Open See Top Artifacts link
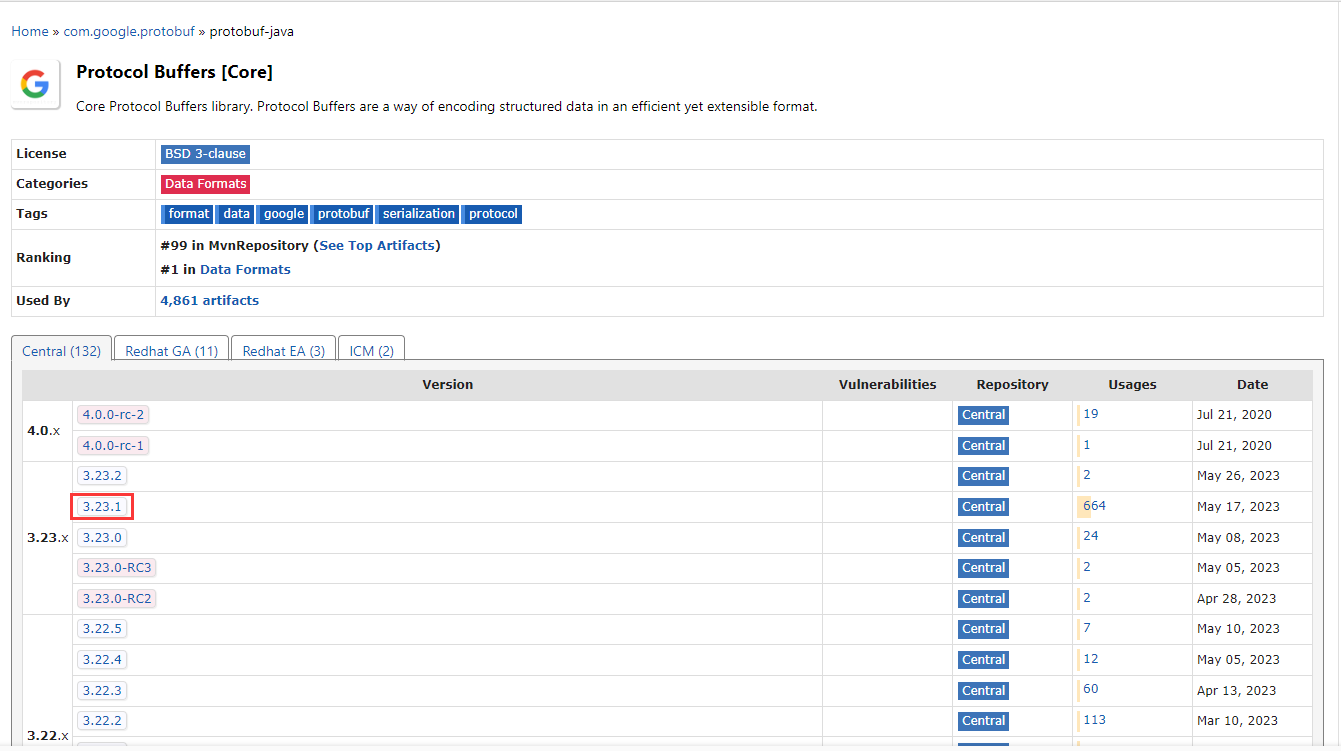This screenshot has width=1341, height=751. [377, 245]
